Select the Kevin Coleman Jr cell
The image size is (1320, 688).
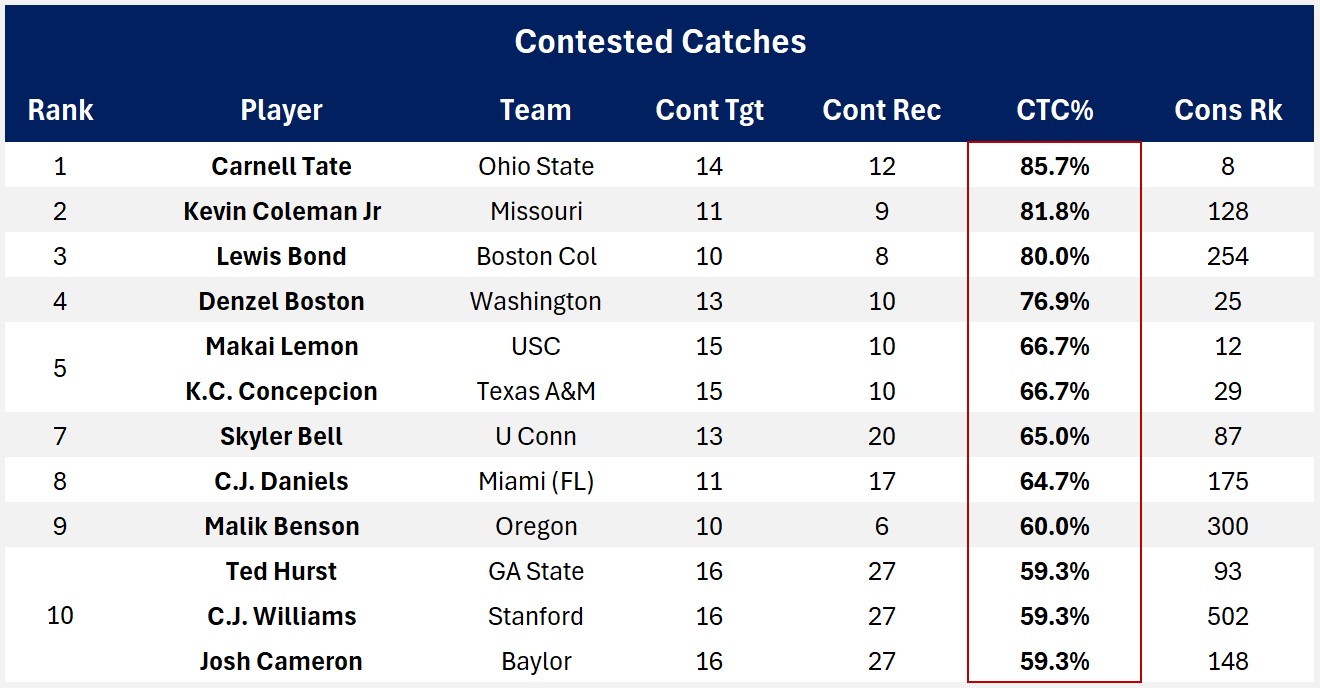(281, 211)
